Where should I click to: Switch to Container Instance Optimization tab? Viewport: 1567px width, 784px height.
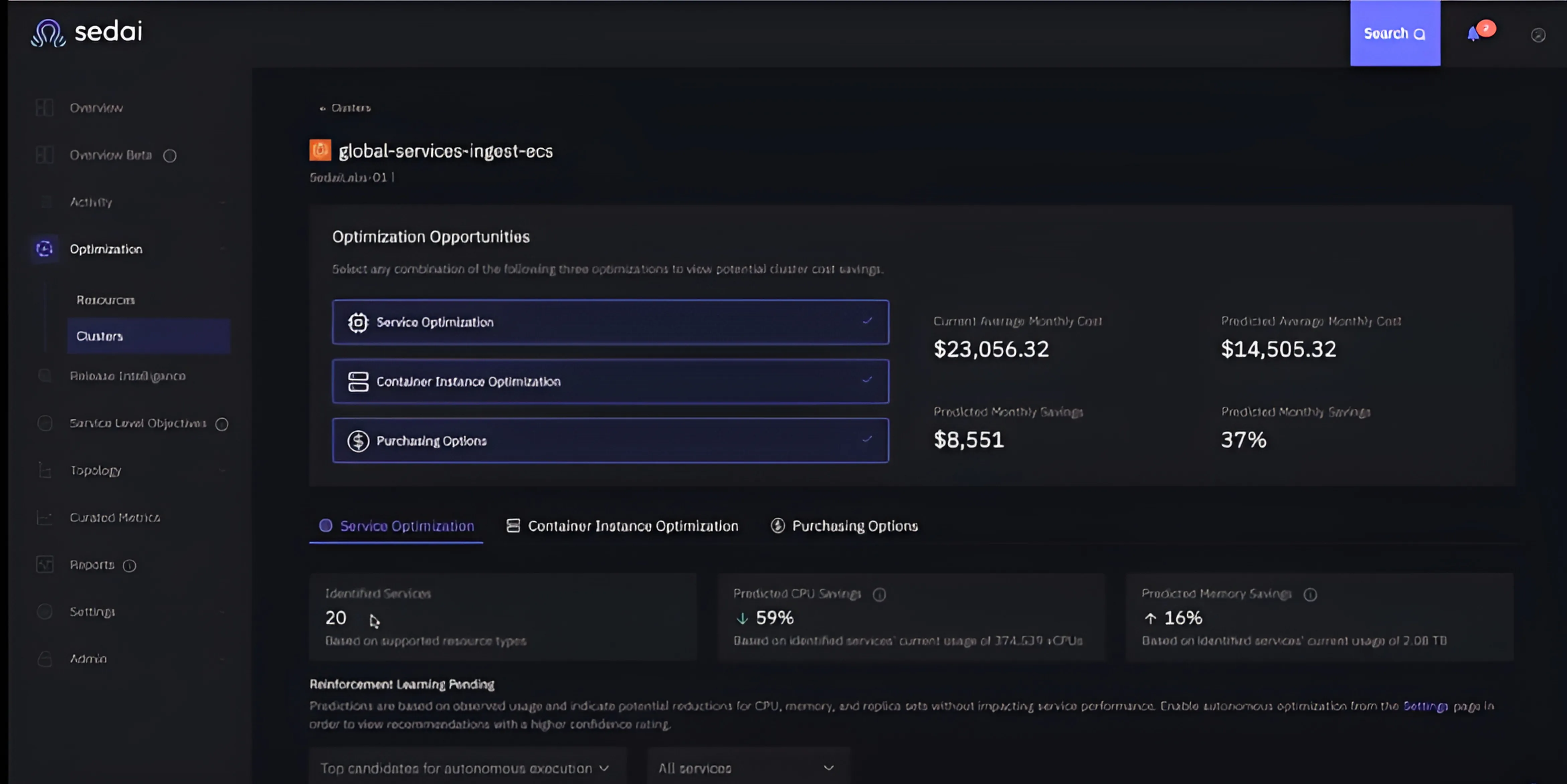click(x=622, y=525)
